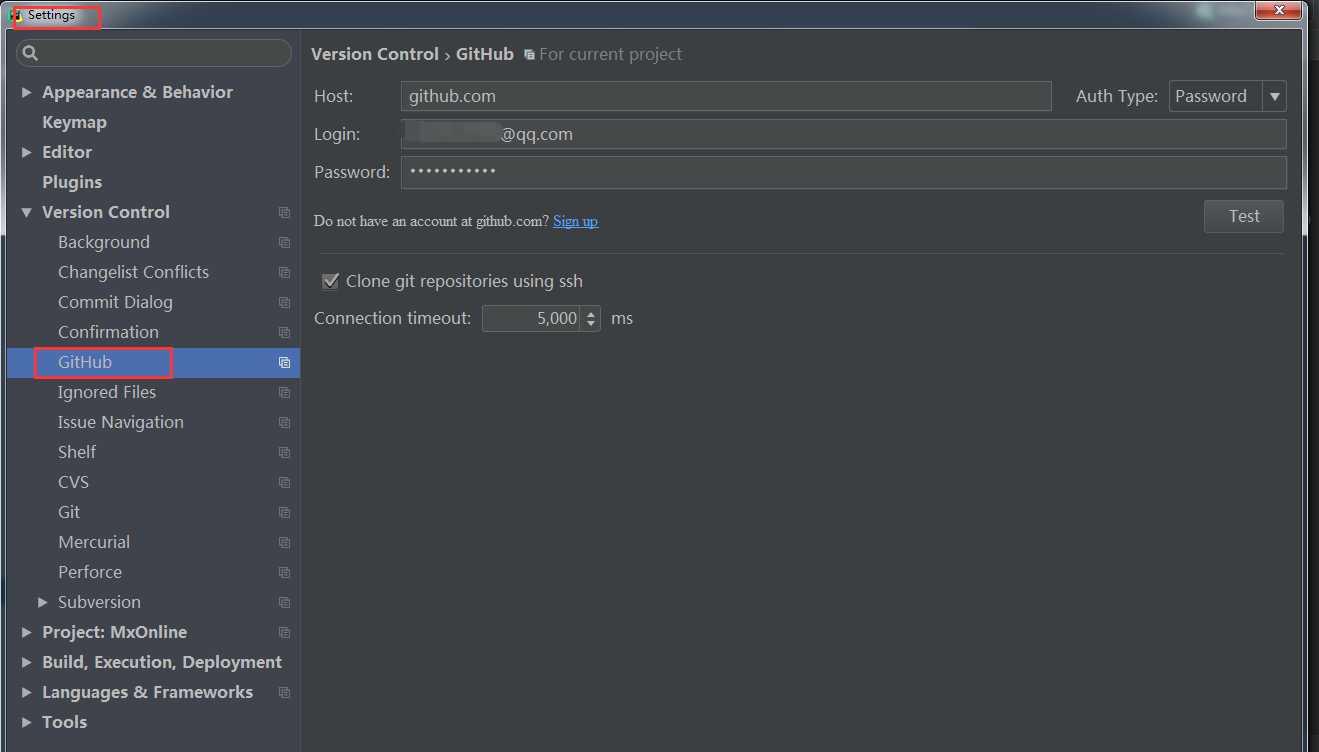Select Shelf item
The width and height of the screenshot is (1319, 752).
pos(77,452)
